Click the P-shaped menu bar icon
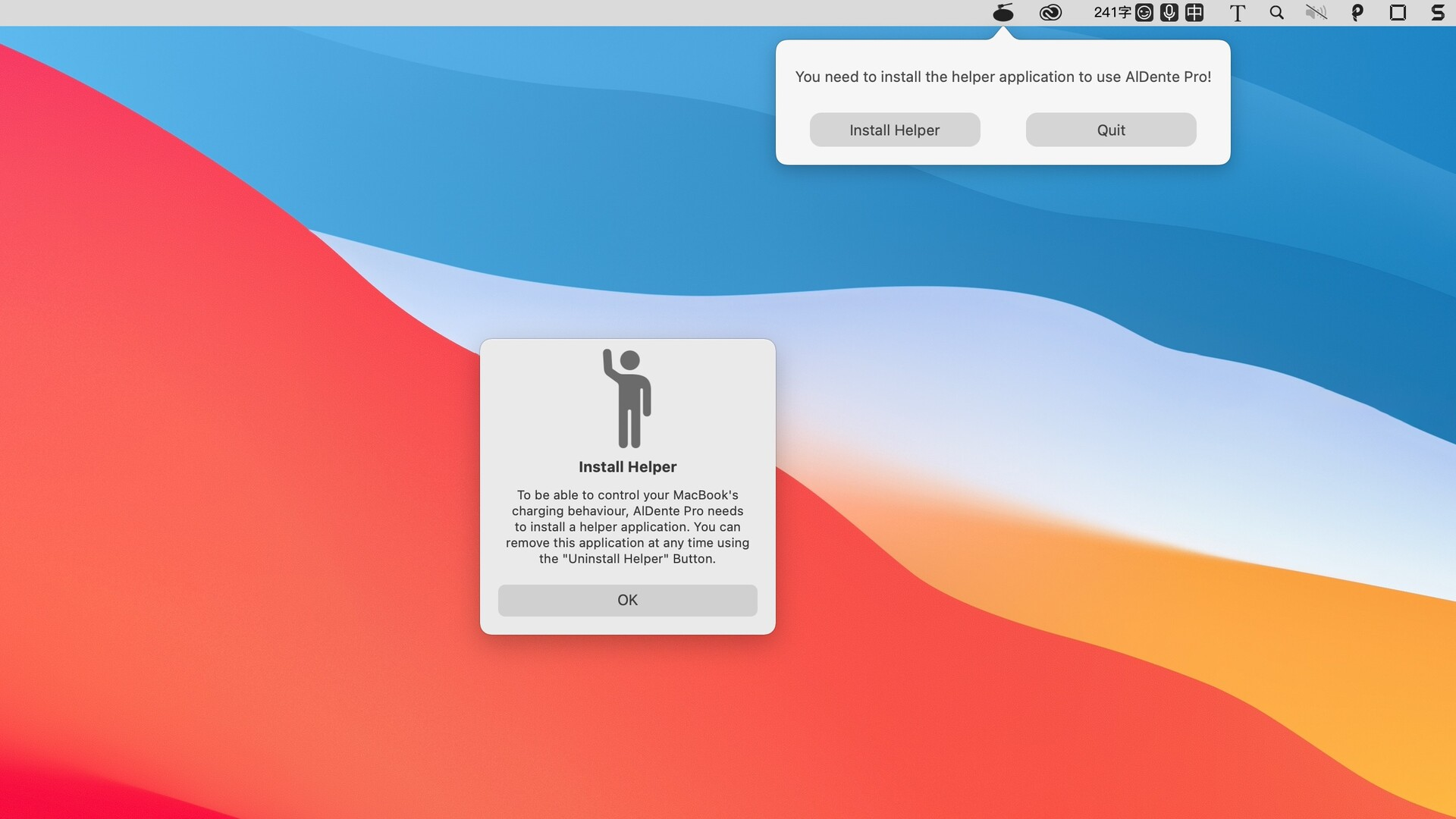 pyautogui.click(x=1357, y=13)
